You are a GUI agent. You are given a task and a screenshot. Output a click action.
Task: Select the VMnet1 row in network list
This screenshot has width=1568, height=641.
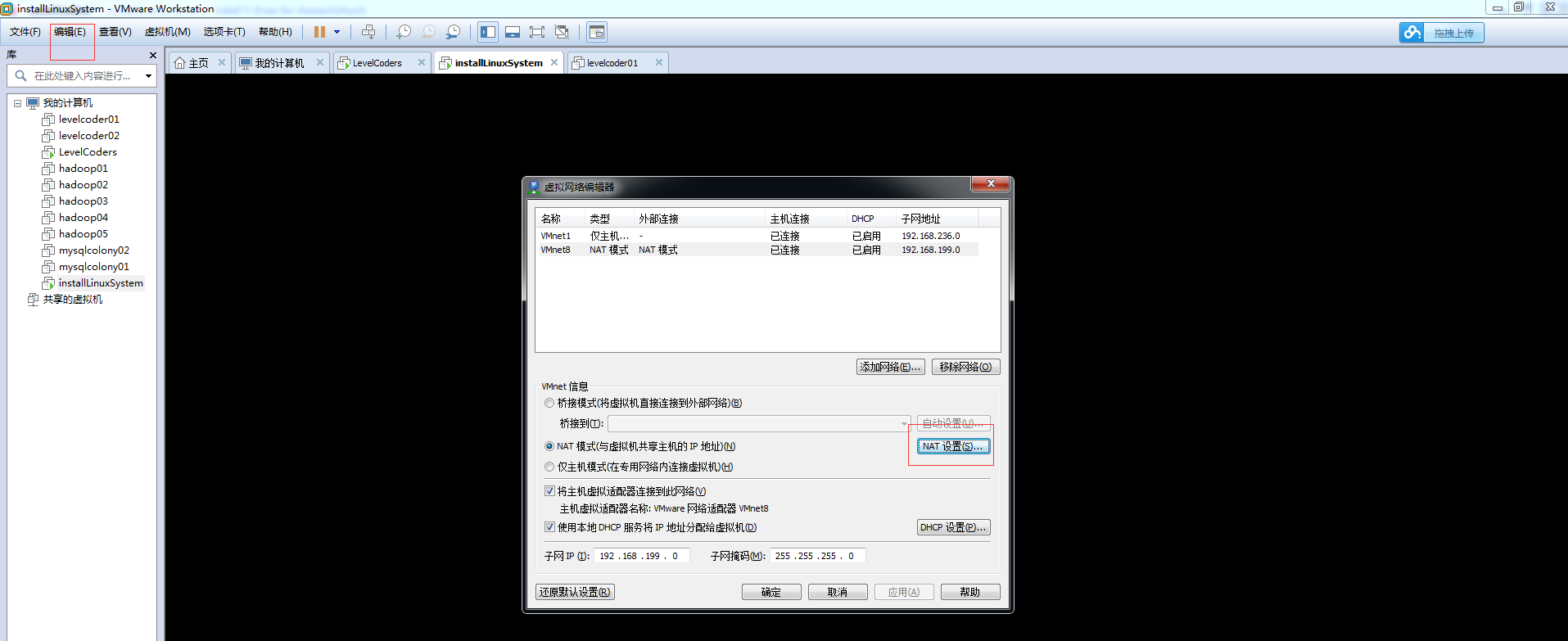point(757,236)
